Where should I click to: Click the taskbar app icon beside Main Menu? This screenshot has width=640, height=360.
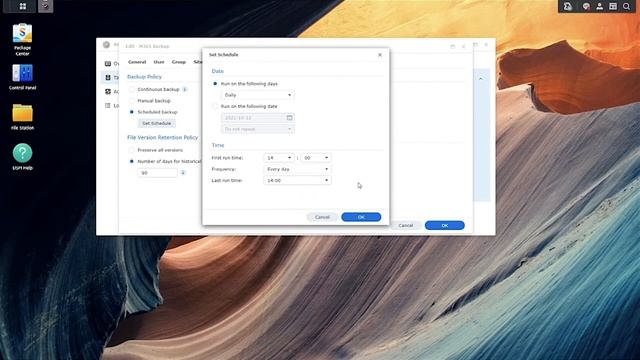45,6
